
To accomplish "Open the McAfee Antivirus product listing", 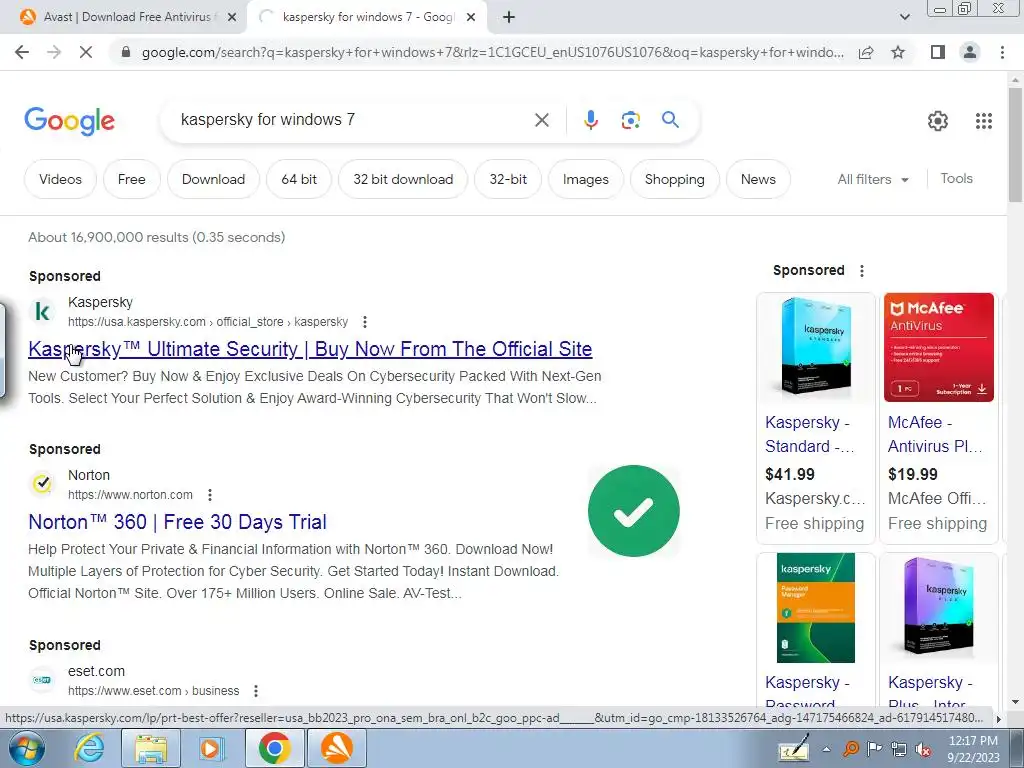I will pyautogui.click(x=935, y=434).
